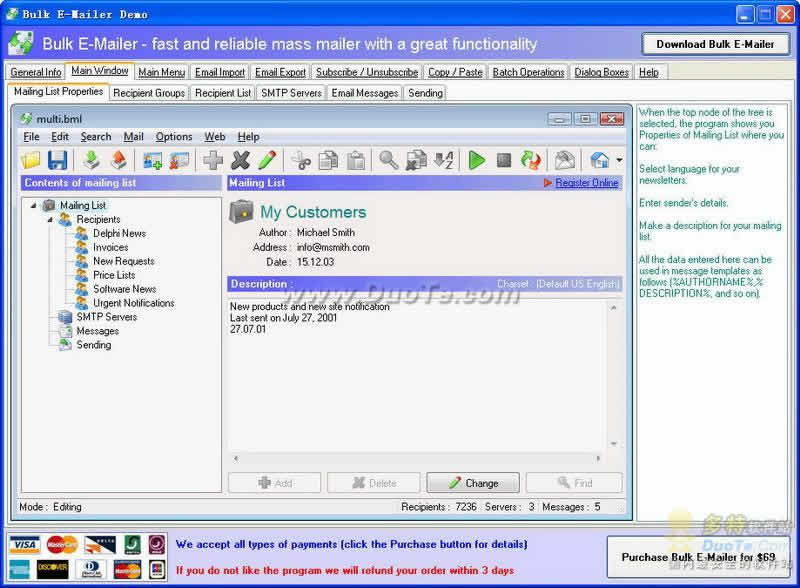Click the Delete X toolbar icon

[240, 160]
